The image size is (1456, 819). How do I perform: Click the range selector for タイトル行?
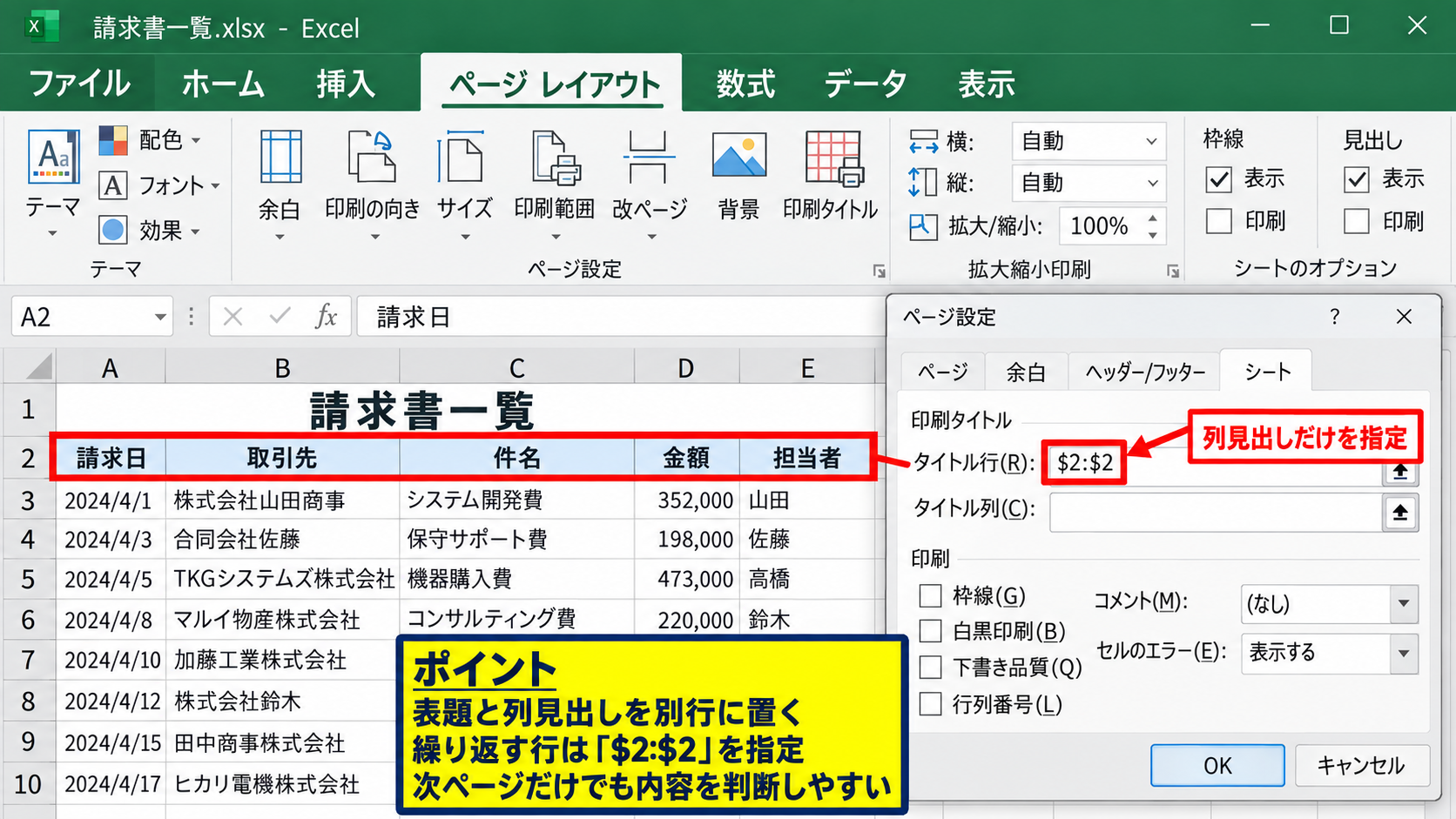pyautogui.click(x=1400, y=471)
